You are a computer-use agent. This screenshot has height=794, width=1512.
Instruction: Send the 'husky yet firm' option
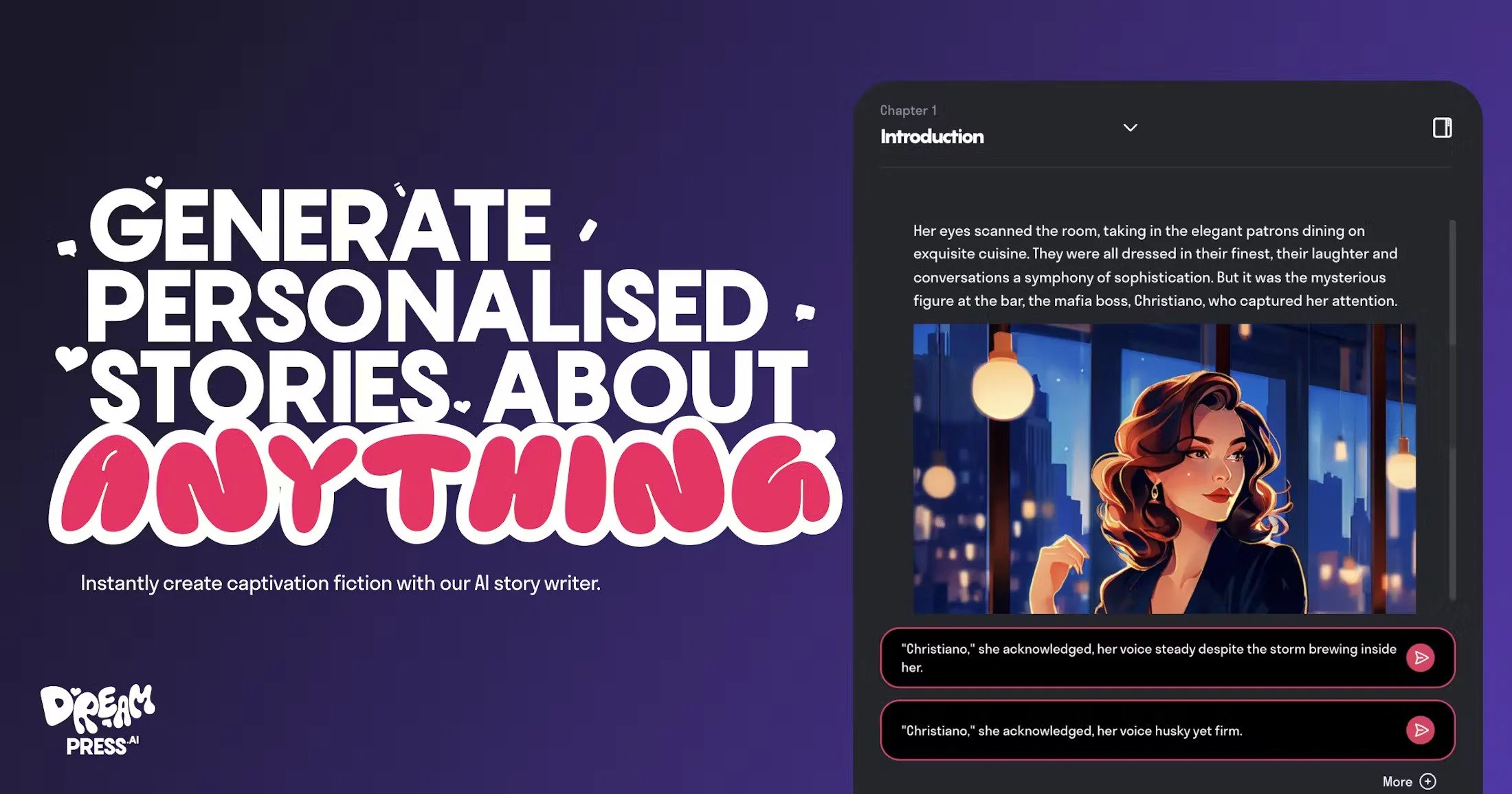pyautogui.click(x=1420, y=730)
